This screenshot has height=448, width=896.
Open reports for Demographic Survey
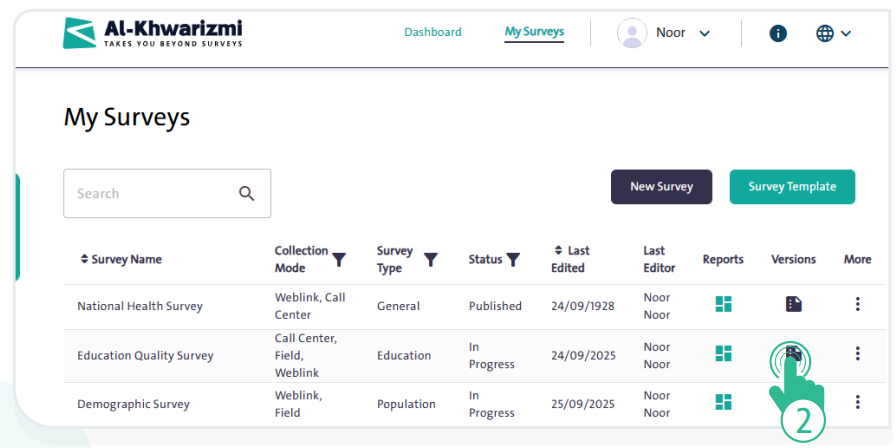tap(723, 402)
